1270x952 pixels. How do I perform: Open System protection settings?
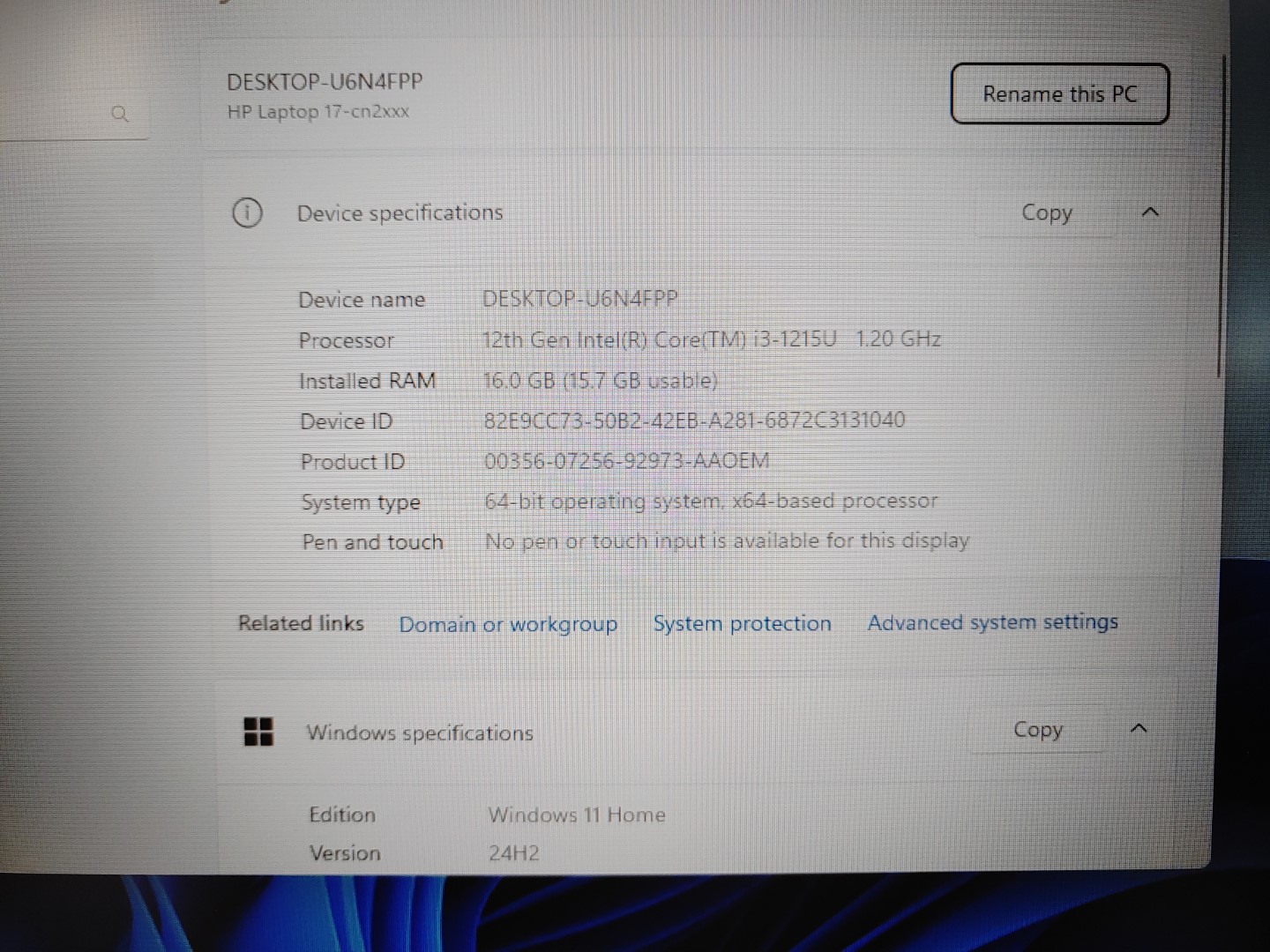742,623
